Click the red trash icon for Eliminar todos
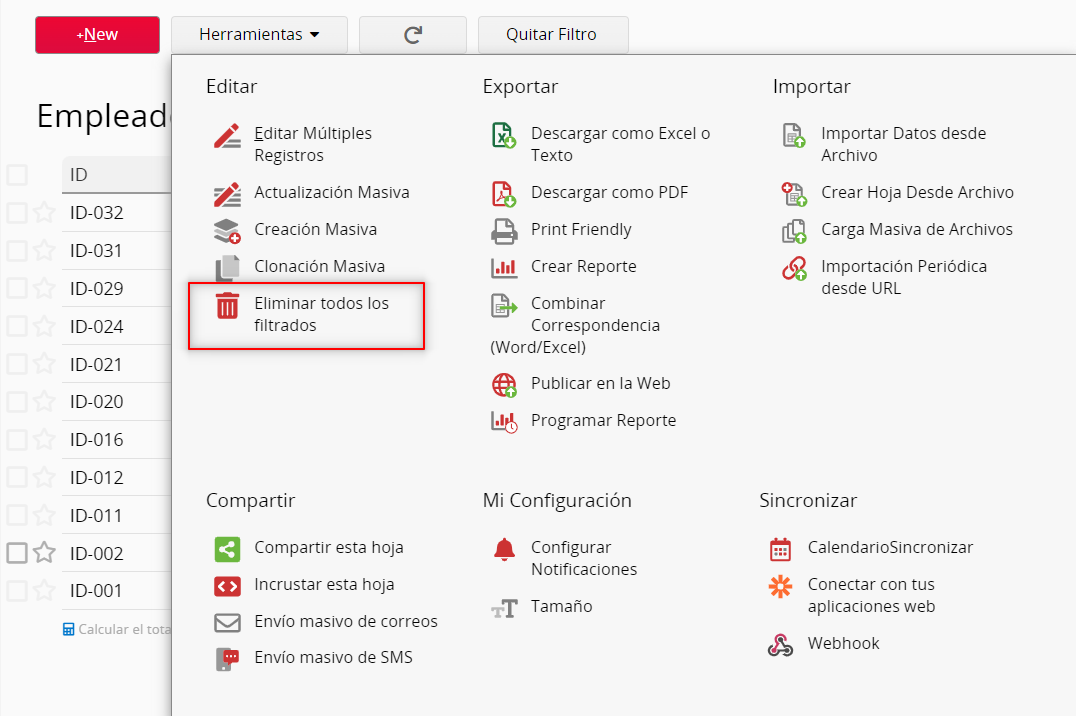This screenshot has width=1076, height=716. (x=227, y=305)
